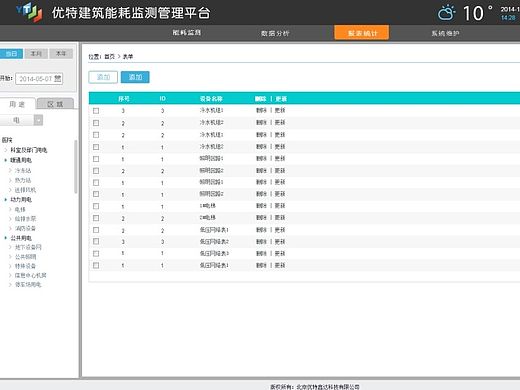The width and height of the screenshot is (520, 390).
Task: Select 停车场用电 in the tree
Action: (28, 285)
